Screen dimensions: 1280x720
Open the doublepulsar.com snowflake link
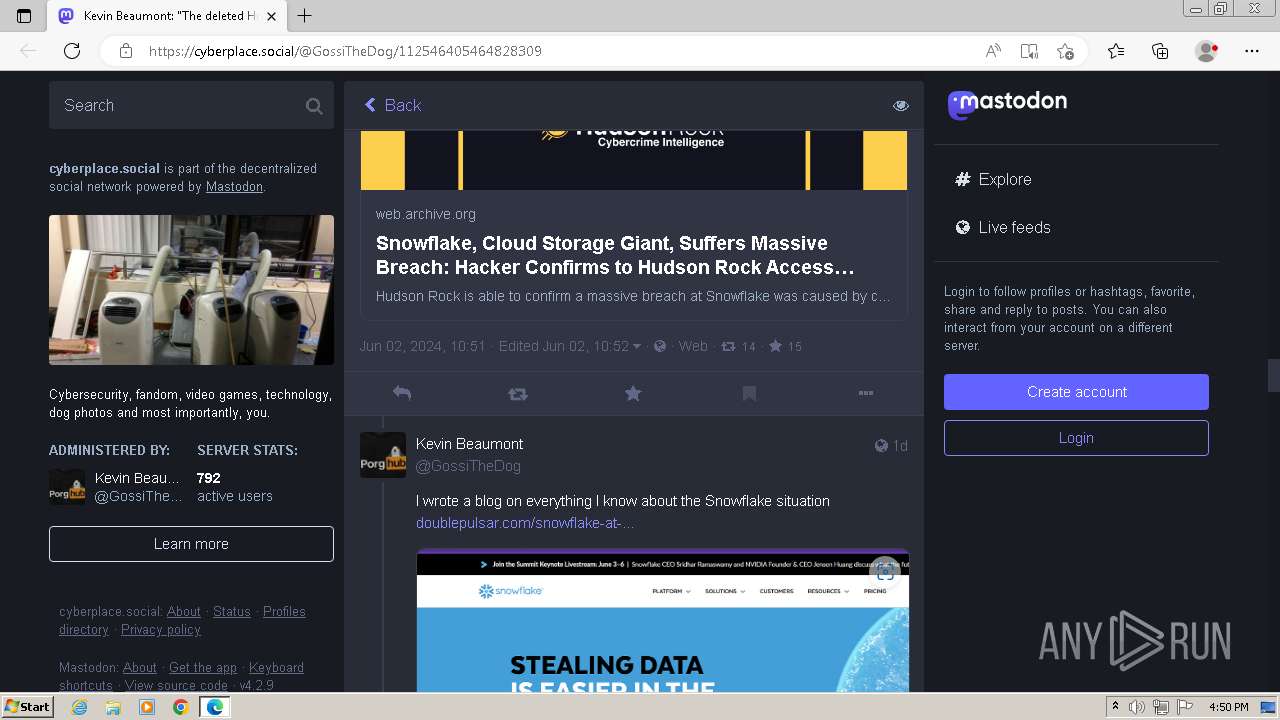(x=525, y=523)
